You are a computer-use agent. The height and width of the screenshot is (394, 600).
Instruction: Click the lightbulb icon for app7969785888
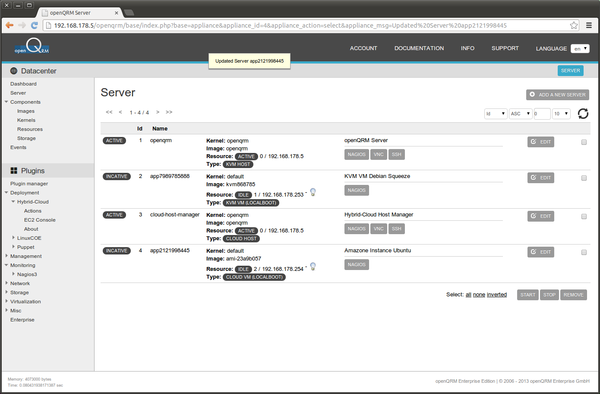click(313, 192)
